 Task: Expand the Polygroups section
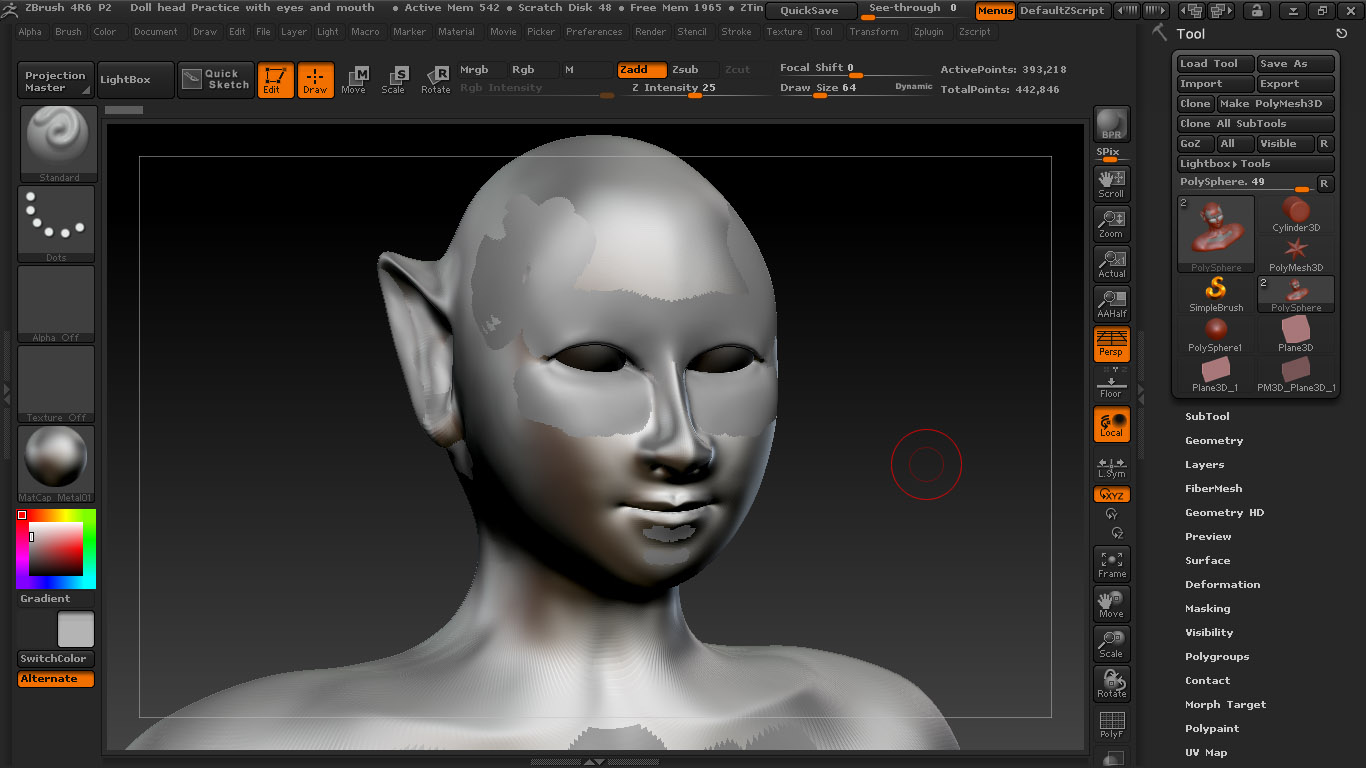point(1217,657)
